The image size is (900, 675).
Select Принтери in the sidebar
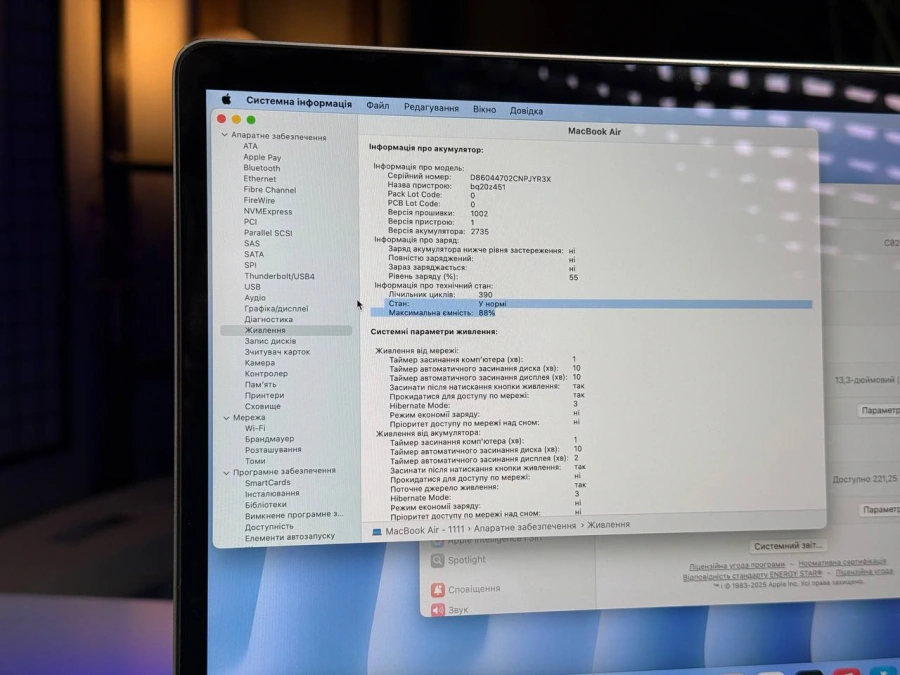265,395
